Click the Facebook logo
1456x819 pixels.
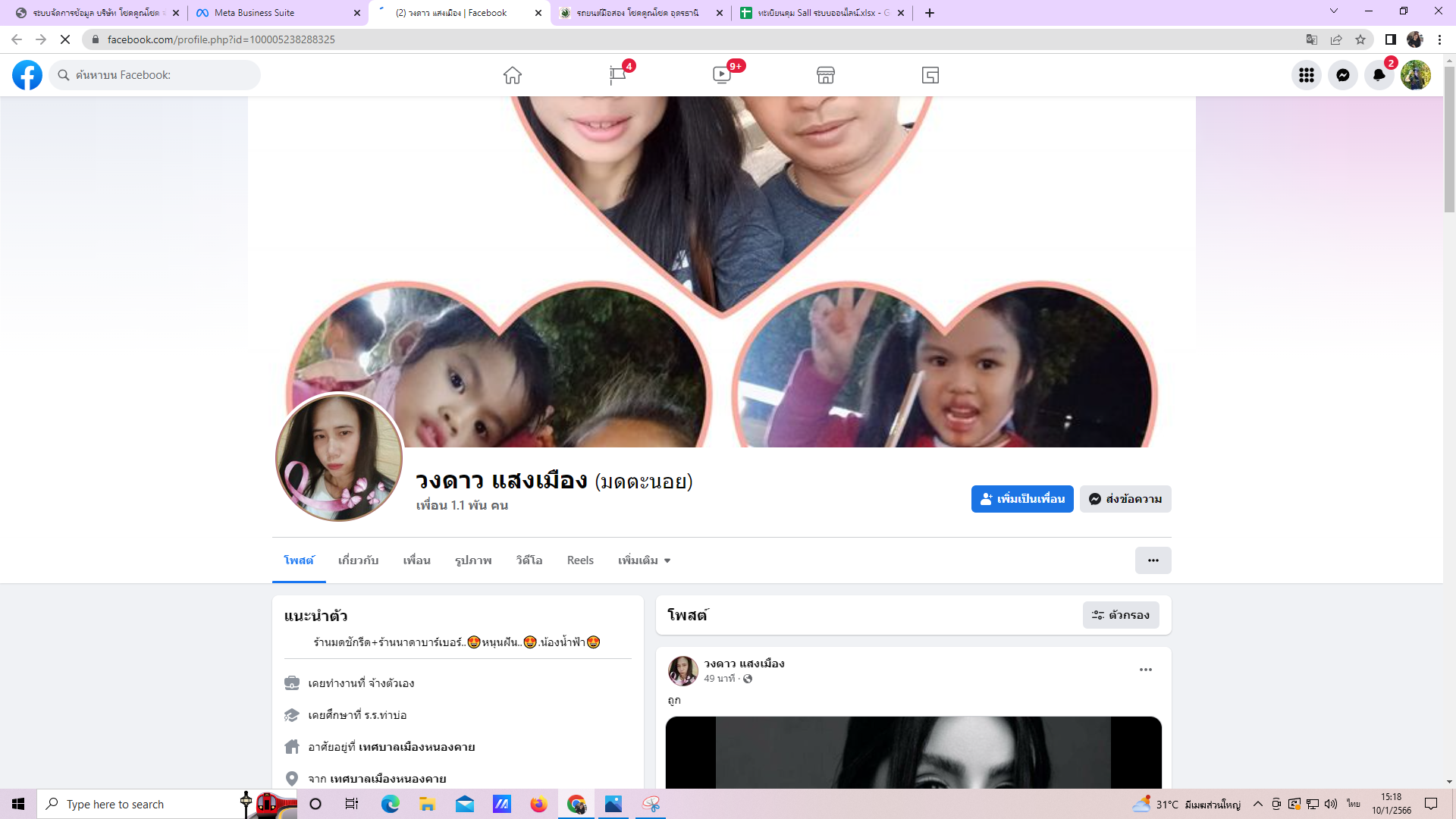[x=27, y=75]
